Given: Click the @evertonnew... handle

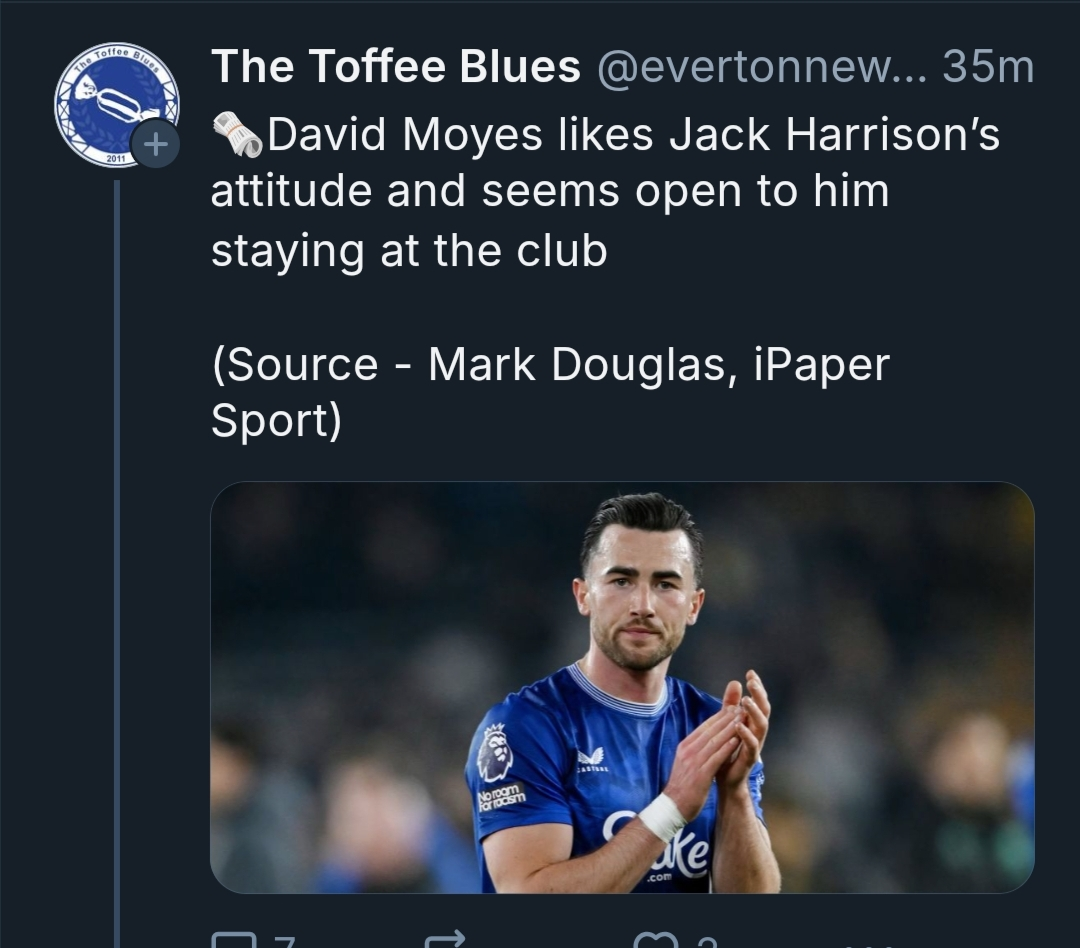Looking at the screenshot, I should (762, 67).
